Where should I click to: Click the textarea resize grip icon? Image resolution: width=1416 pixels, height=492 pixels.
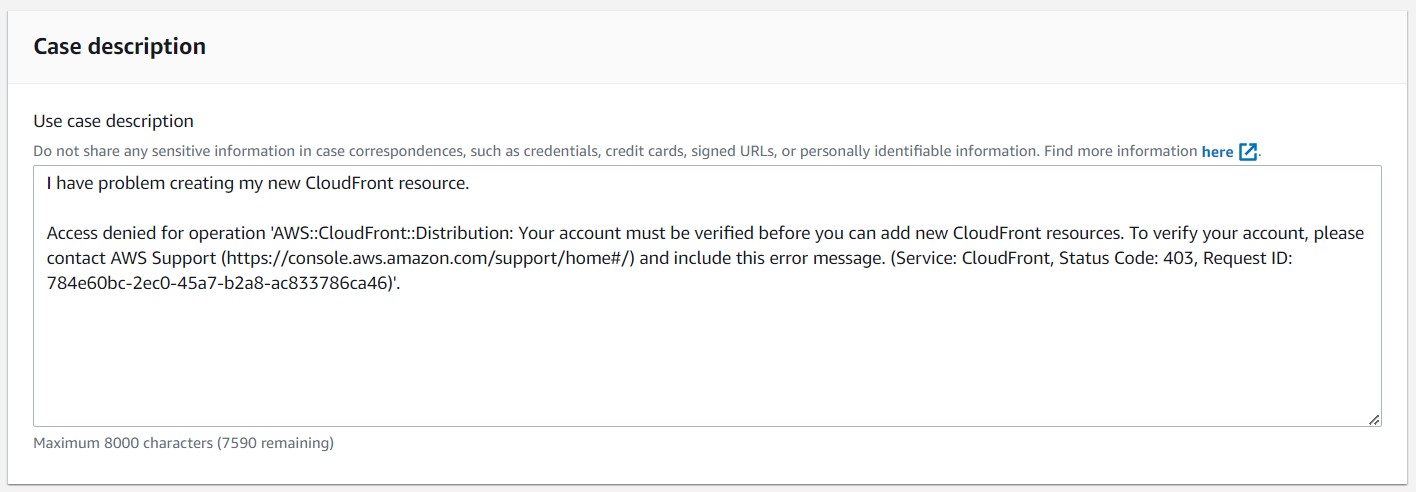(1374, 420)
